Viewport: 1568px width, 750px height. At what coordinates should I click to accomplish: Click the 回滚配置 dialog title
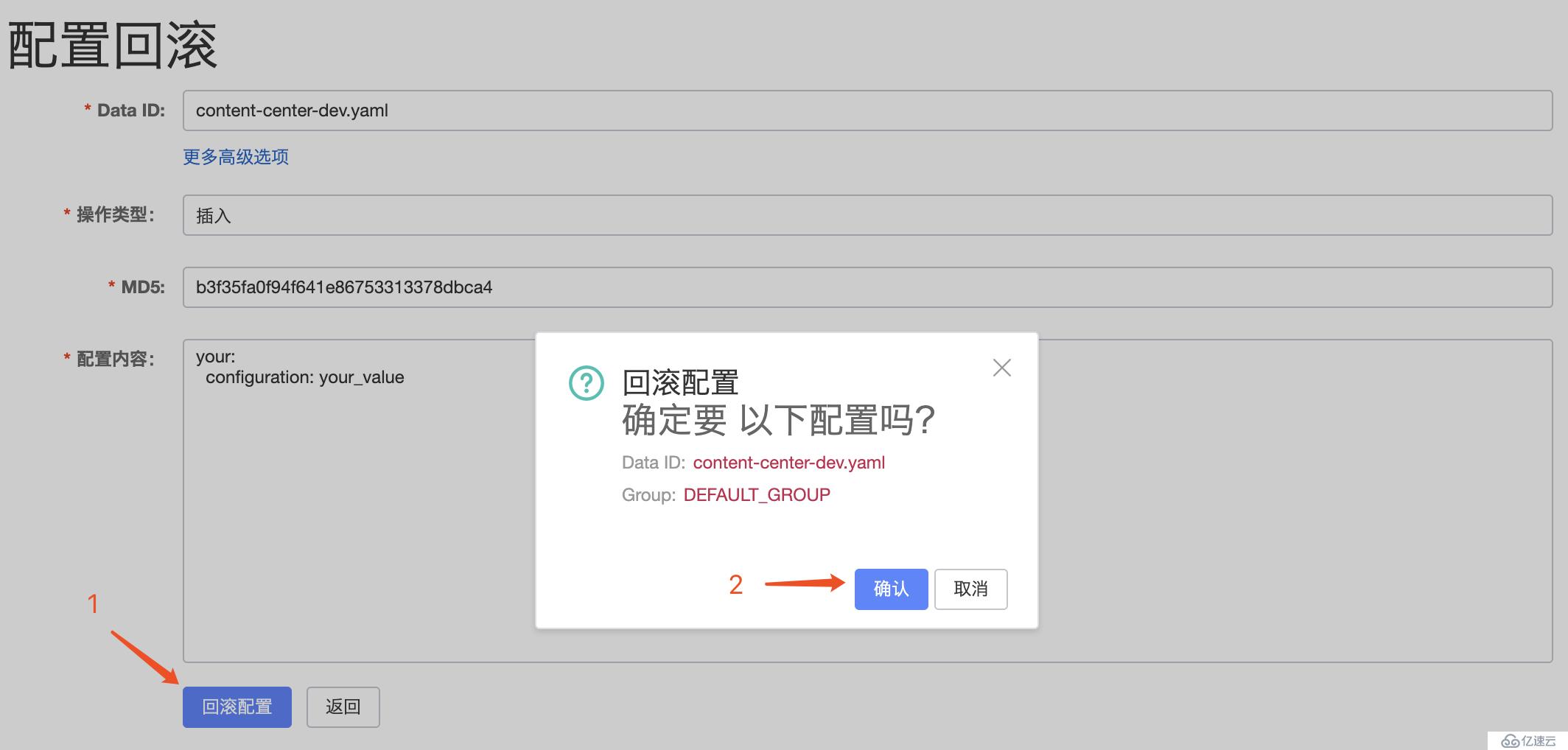(x=680, y=383)
